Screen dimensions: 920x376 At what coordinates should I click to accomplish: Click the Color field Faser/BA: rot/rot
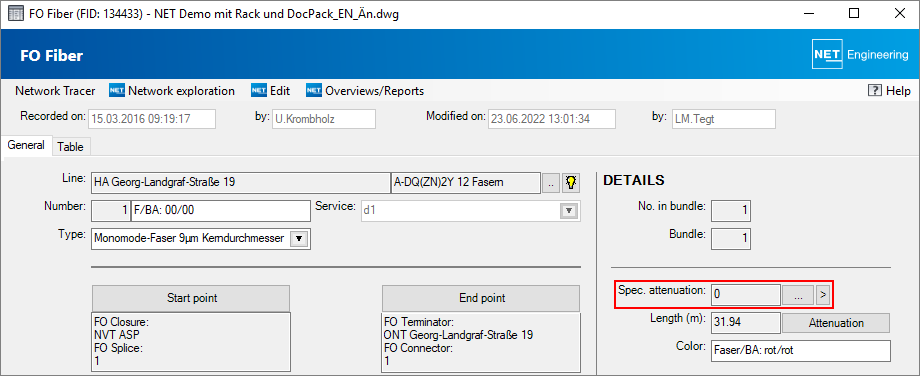pos(800,351)
